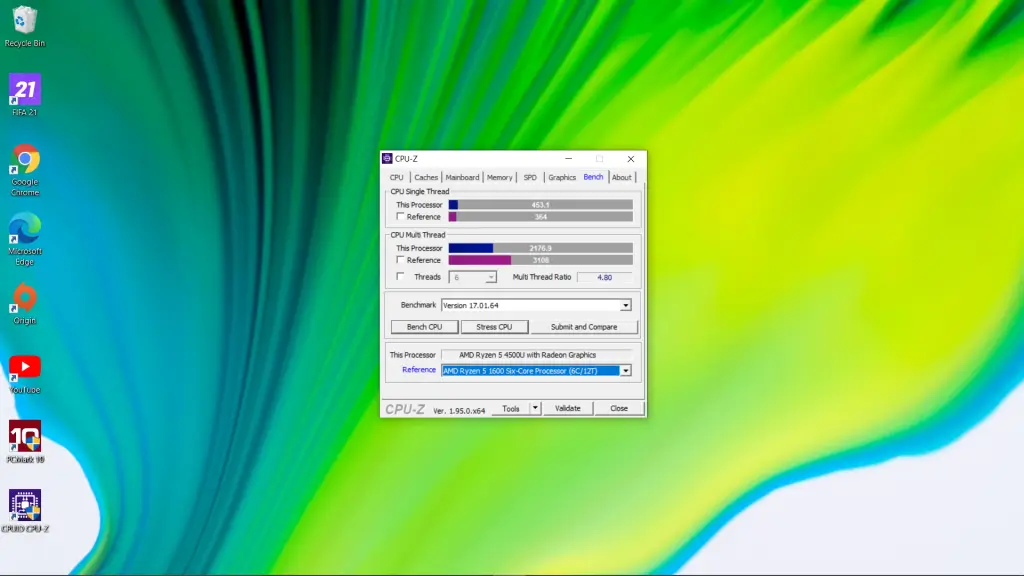
Task: Enable Reference checkbox under CPU Single Thread
Action: (400, 217)
